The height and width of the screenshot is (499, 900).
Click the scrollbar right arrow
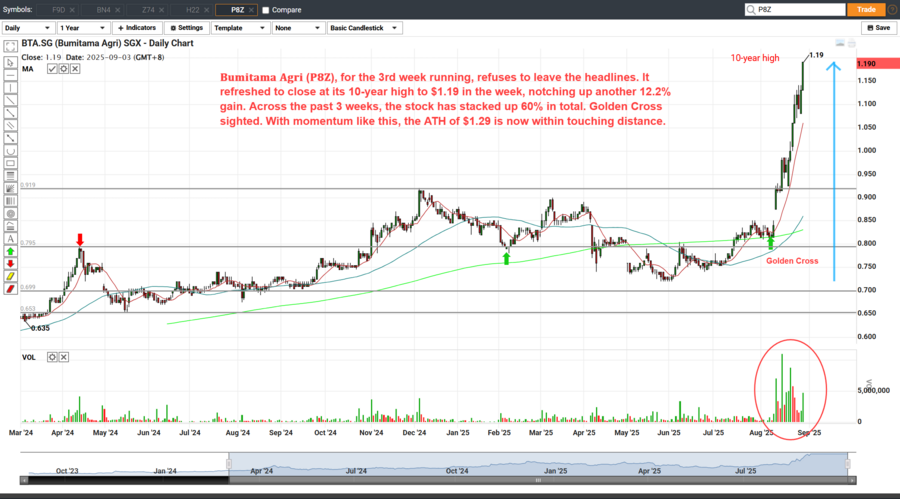852,480
